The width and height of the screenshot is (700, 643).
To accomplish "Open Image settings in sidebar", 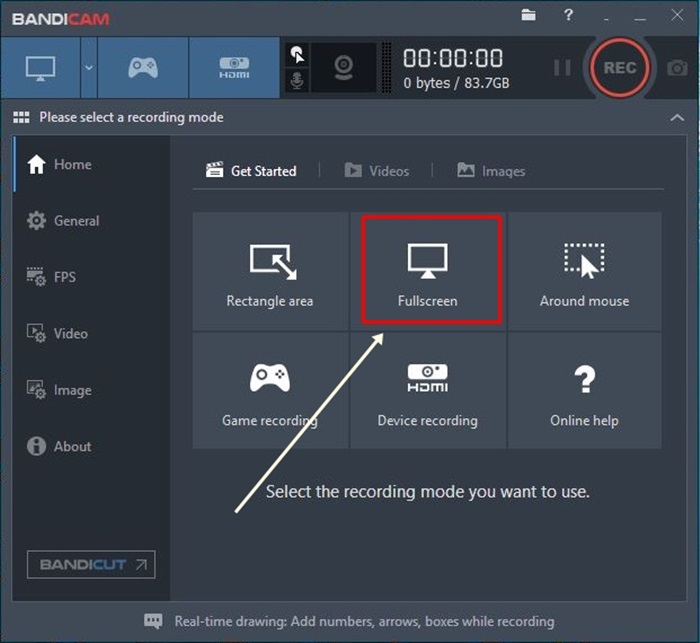I will (x=92, y=390).
